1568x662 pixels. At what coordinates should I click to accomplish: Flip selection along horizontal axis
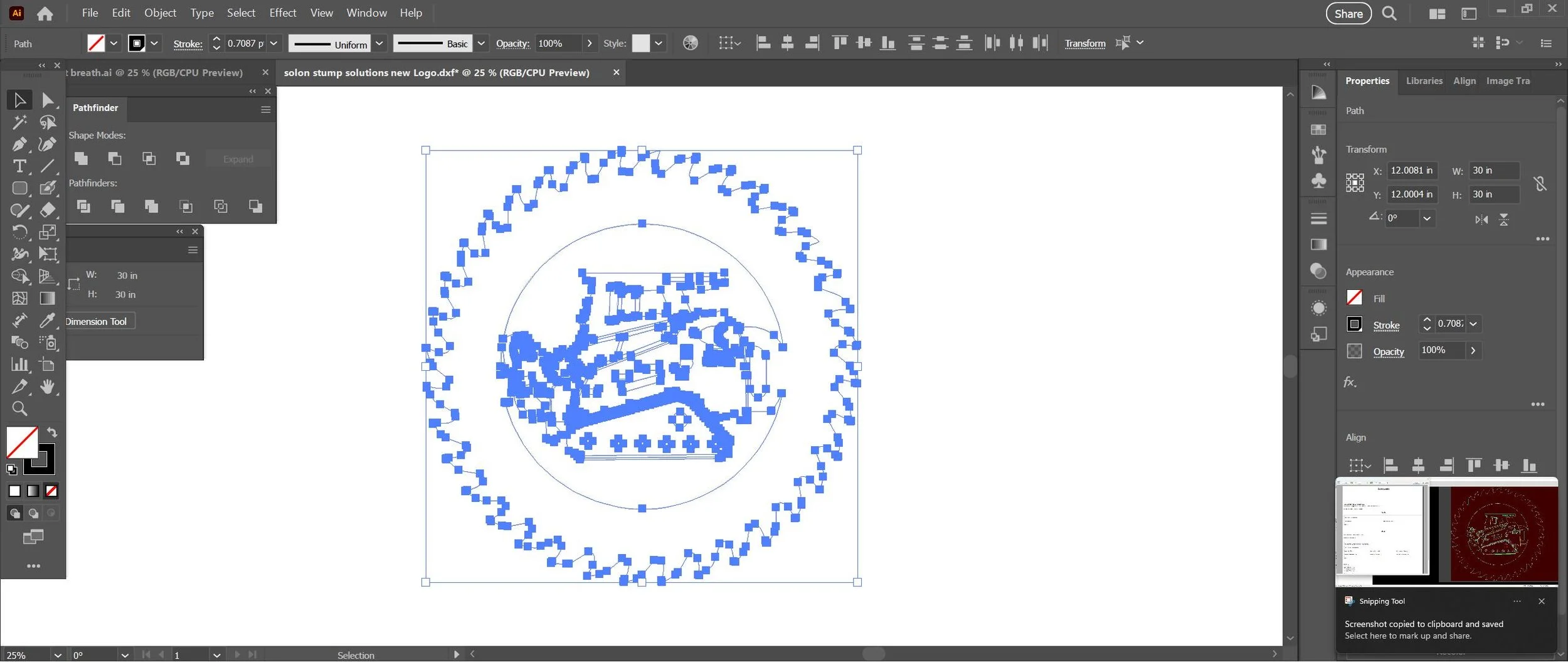coord(1481,220)
